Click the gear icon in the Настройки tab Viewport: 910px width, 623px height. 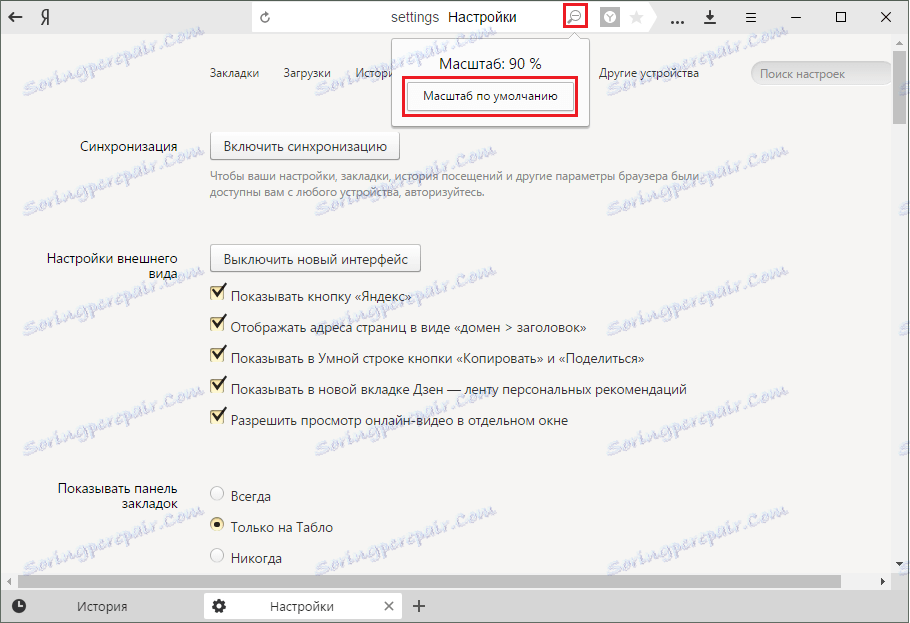click(219, 606)
